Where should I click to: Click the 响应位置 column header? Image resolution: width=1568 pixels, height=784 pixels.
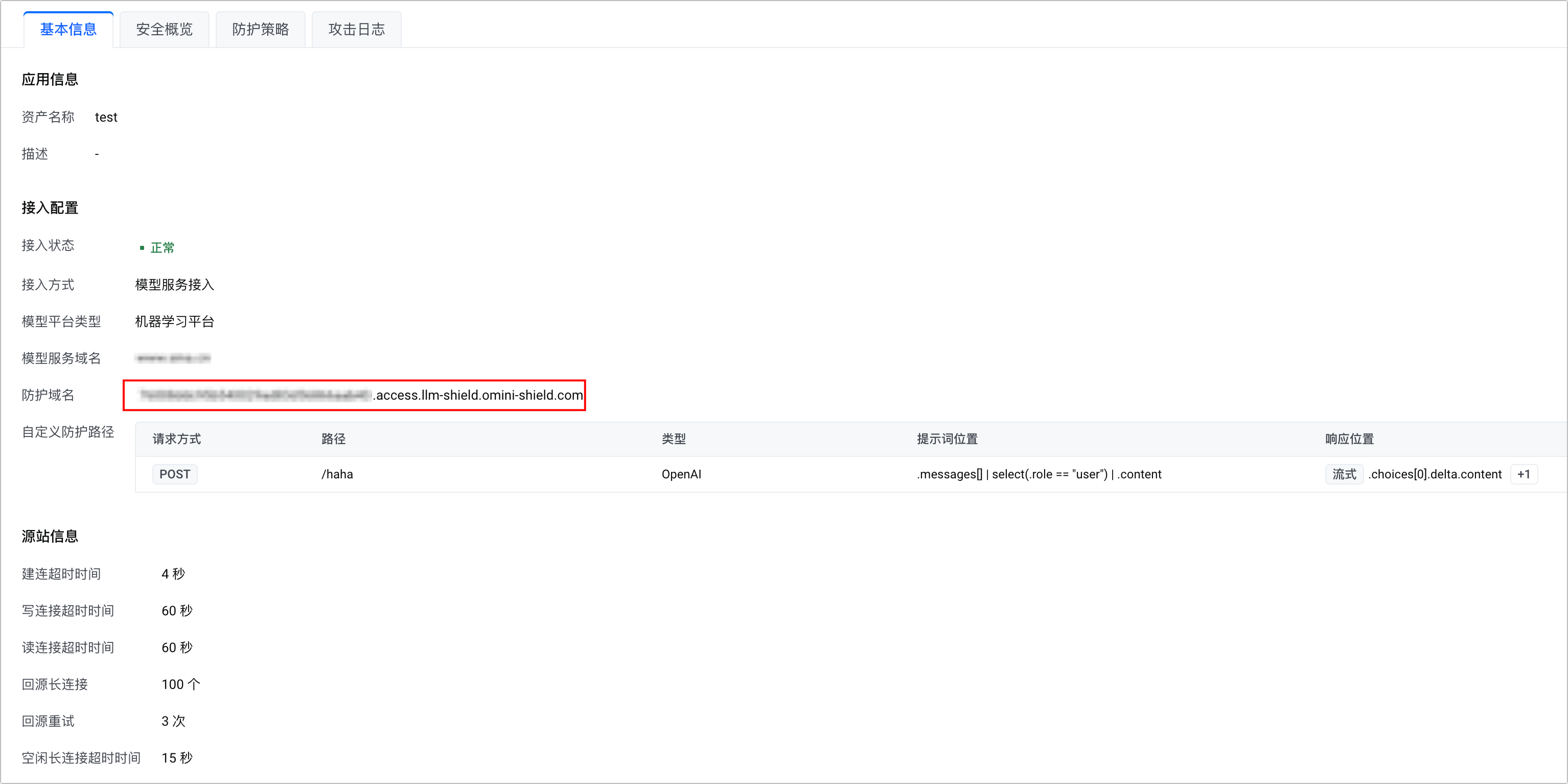pos(1349,439)
